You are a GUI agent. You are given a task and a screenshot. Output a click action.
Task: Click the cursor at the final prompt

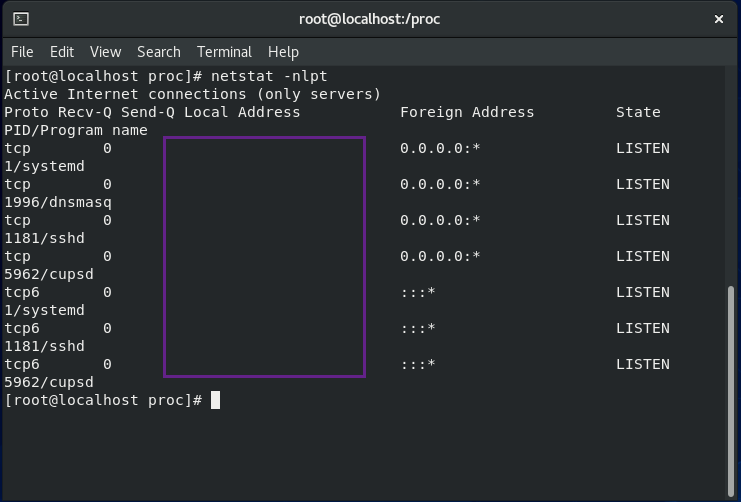(x=215, y=400)
